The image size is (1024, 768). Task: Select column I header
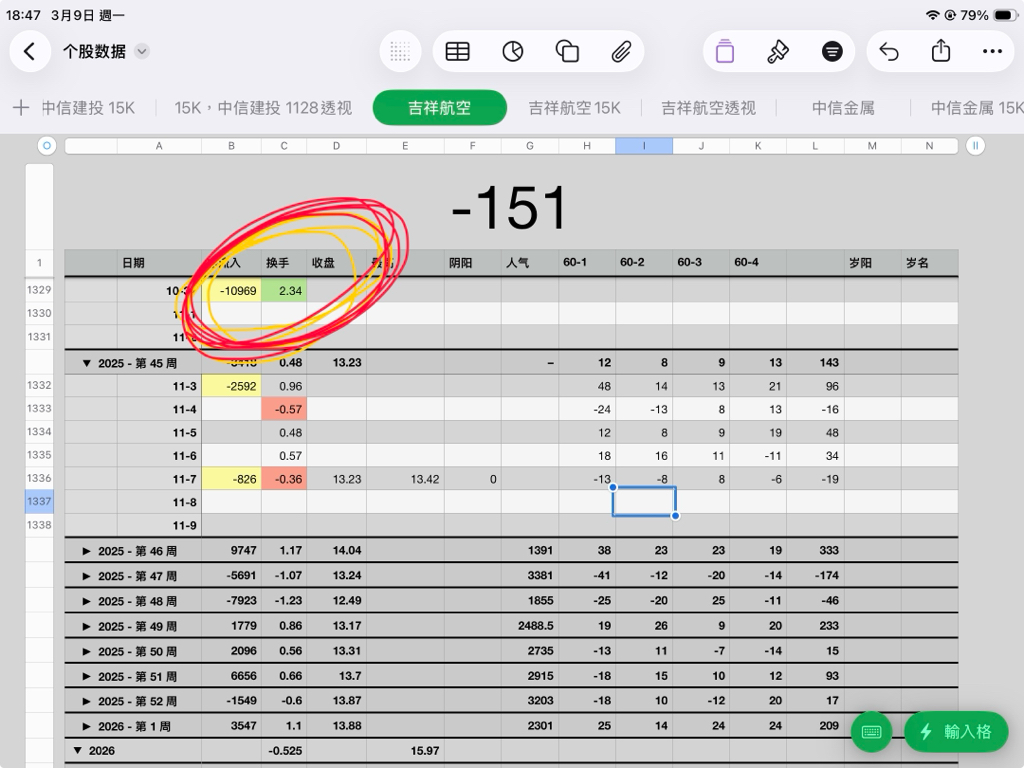[643, 146]
